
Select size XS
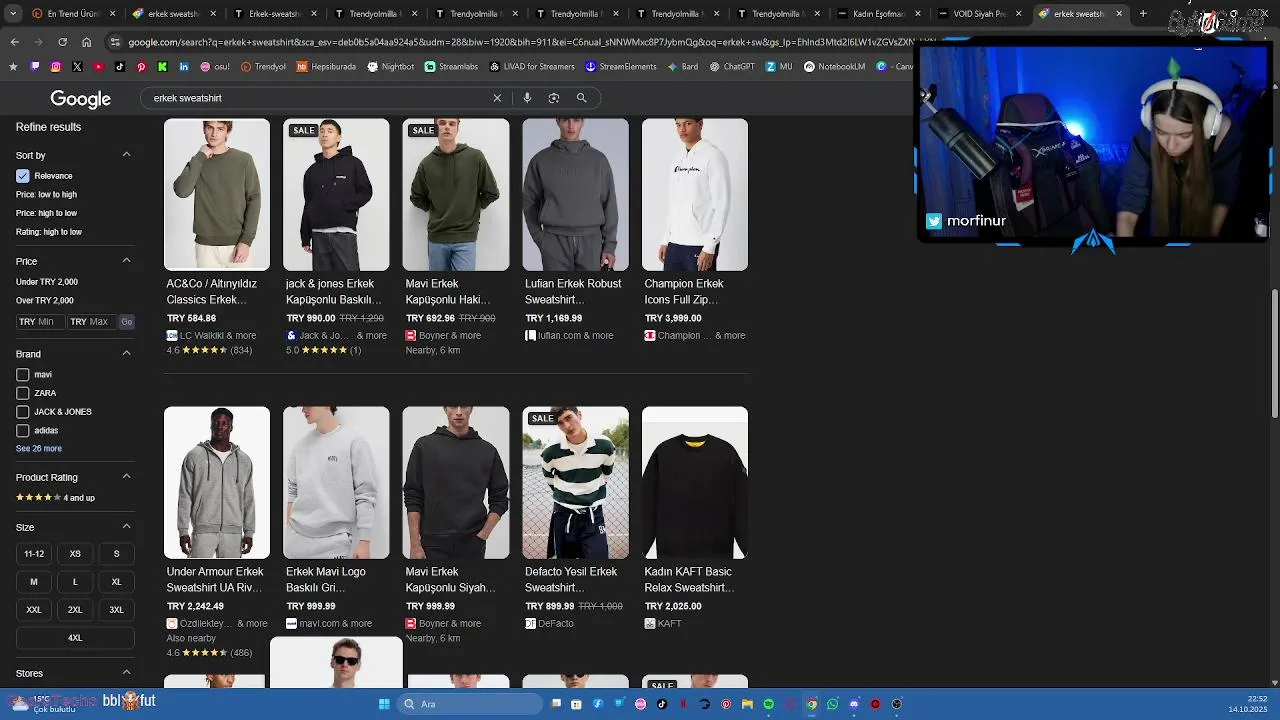[75, 554]
